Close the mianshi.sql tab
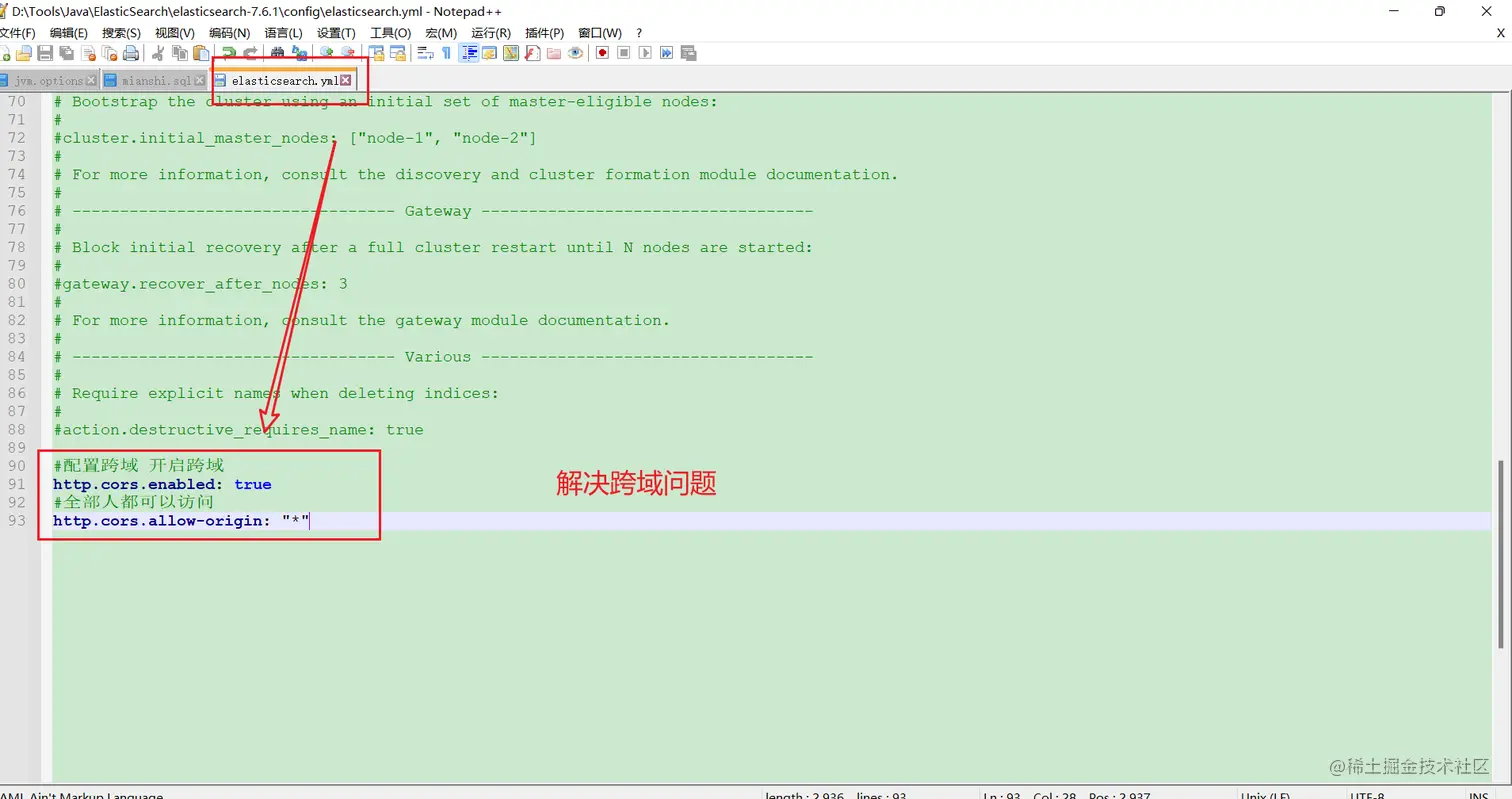Viewport: 1512px width, 799px height. [200, 80]
